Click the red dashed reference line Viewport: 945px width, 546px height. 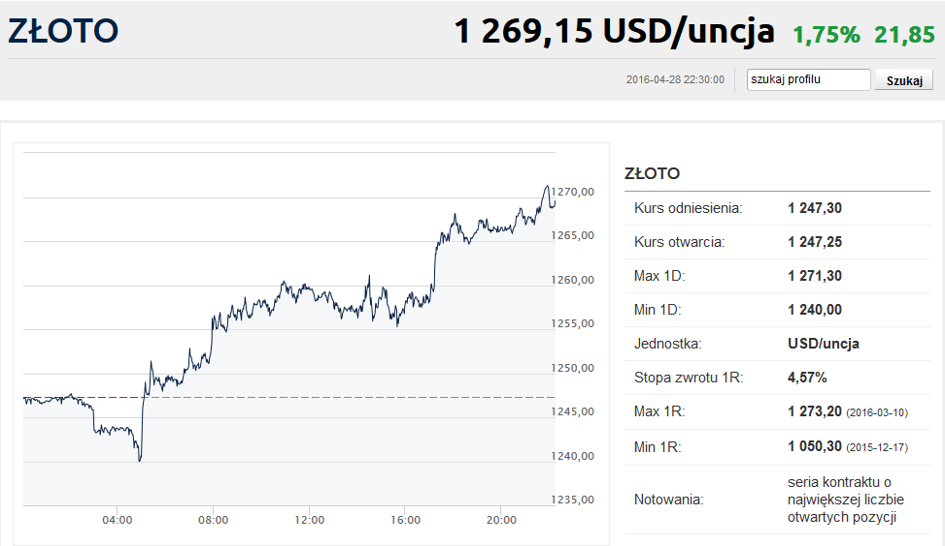[x=289, y=398]
